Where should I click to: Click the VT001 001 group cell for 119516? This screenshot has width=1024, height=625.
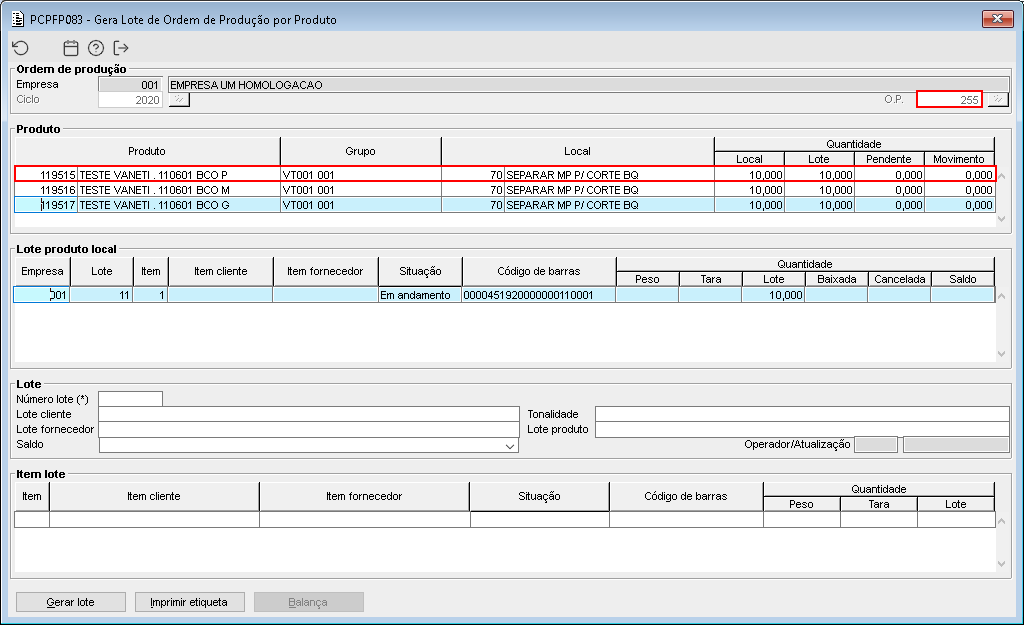(360, 189)
